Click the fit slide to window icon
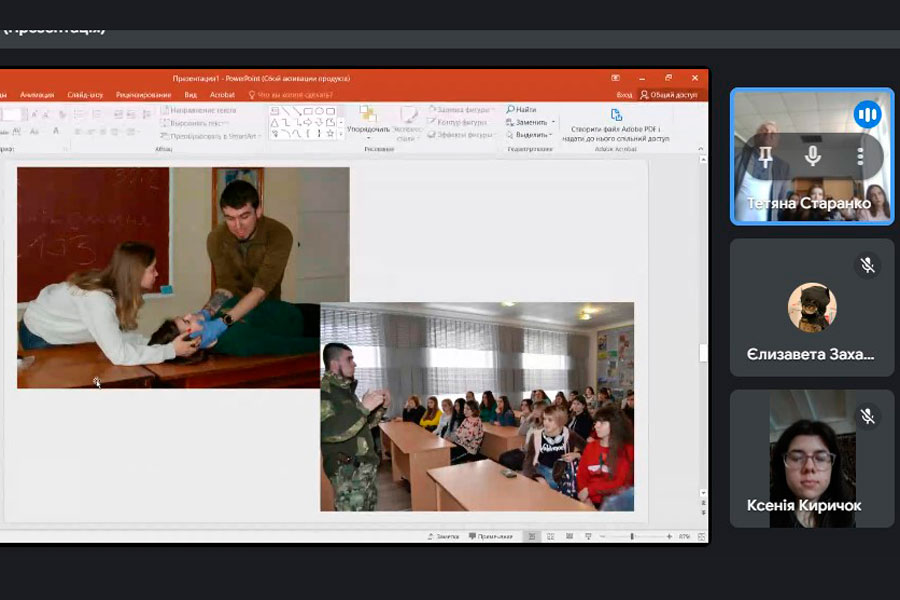The width and height of the screenshot is (900, 600). coord(700,537)
